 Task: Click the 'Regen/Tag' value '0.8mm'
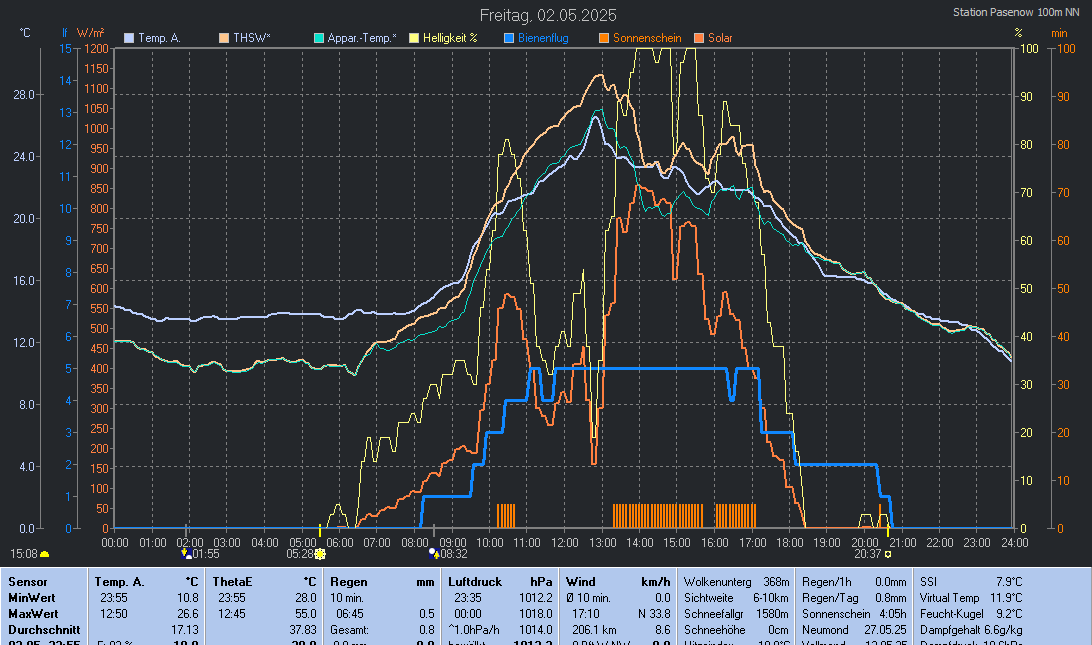(891, 598)
